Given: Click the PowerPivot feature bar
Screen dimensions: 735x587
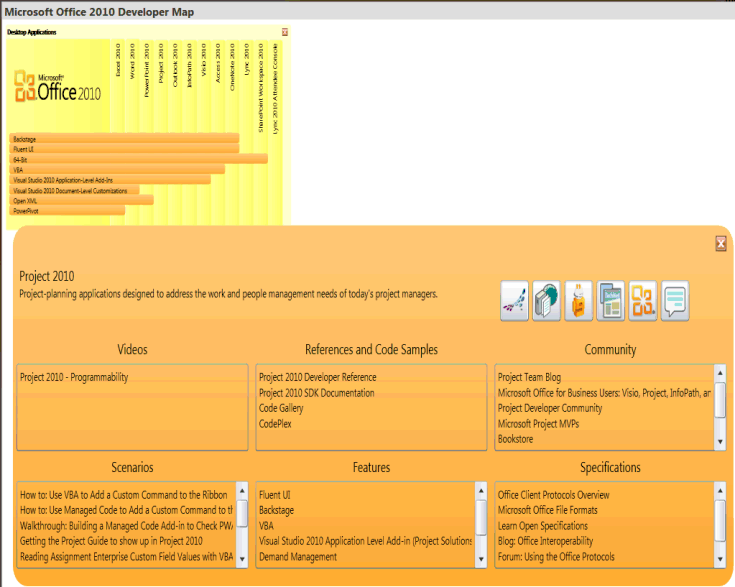Looking at the screenshot, I should point(67,211).
